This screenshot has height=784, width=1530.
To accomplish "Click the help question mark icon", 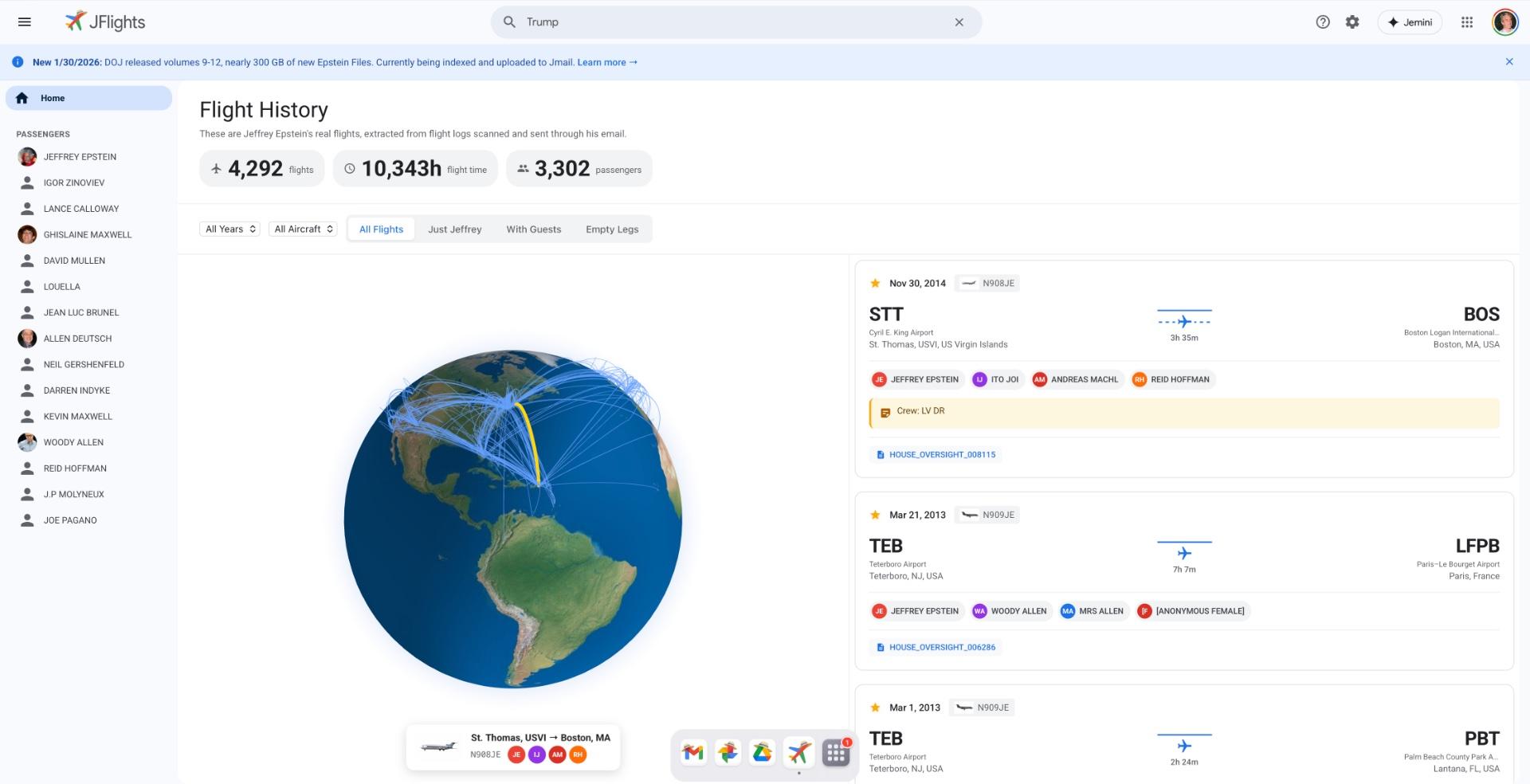I will coord(1323,22).
